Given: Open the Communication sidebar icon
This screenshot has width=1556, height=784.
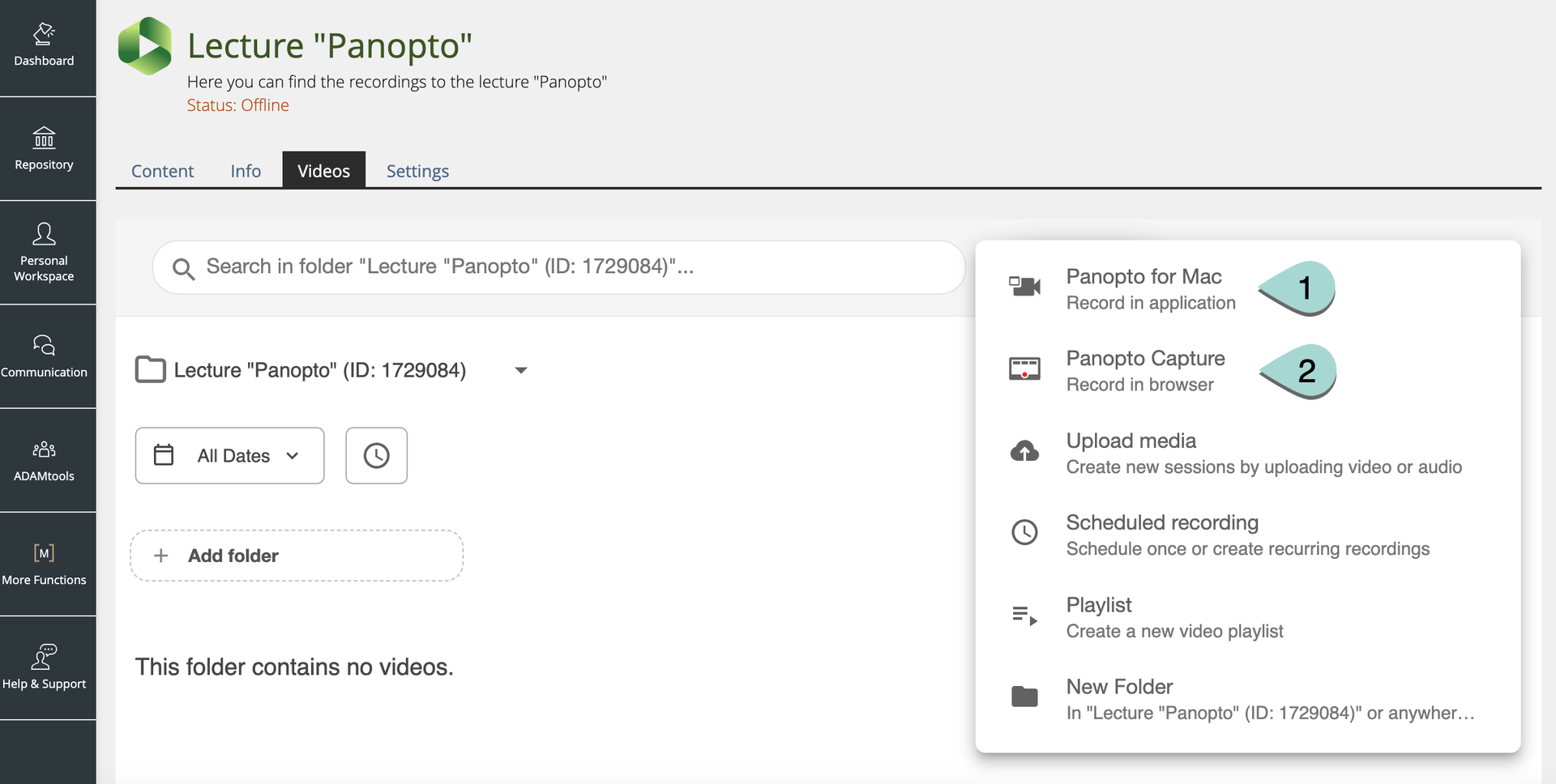Looking at the screenshot, I should click(45, 356).
